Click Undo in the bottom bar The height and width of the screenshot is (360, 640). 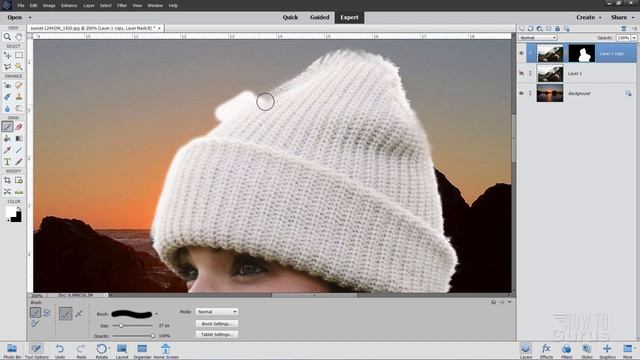click(60, 351)
